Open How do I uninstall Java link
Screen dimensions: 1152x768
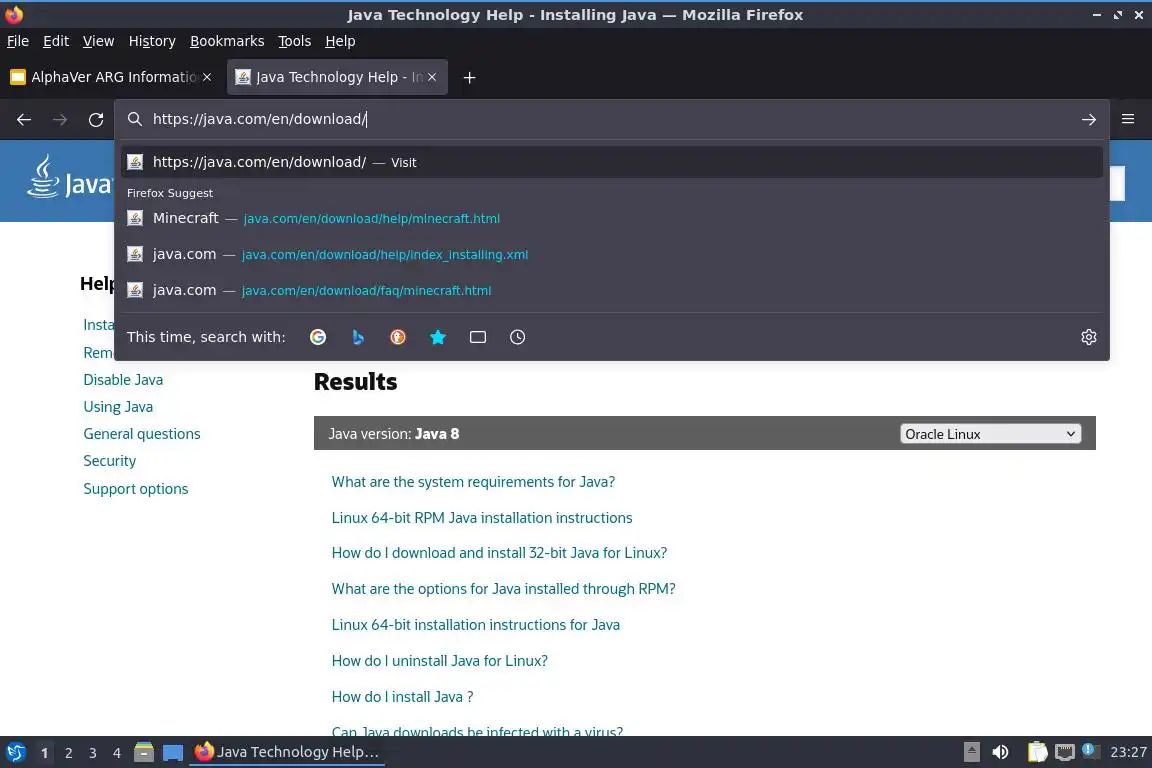pyautogui.click(x=439, y=661)
